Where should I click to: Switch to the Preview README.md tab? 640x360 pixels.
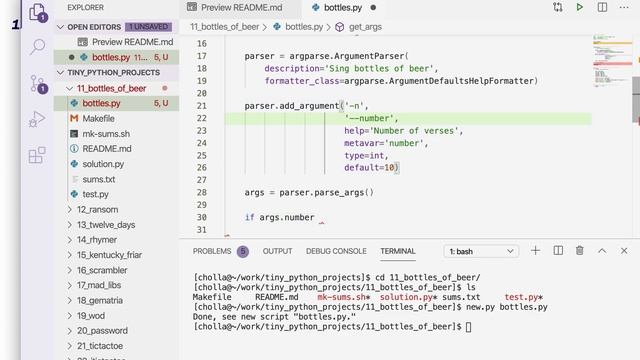coord(241,8)
